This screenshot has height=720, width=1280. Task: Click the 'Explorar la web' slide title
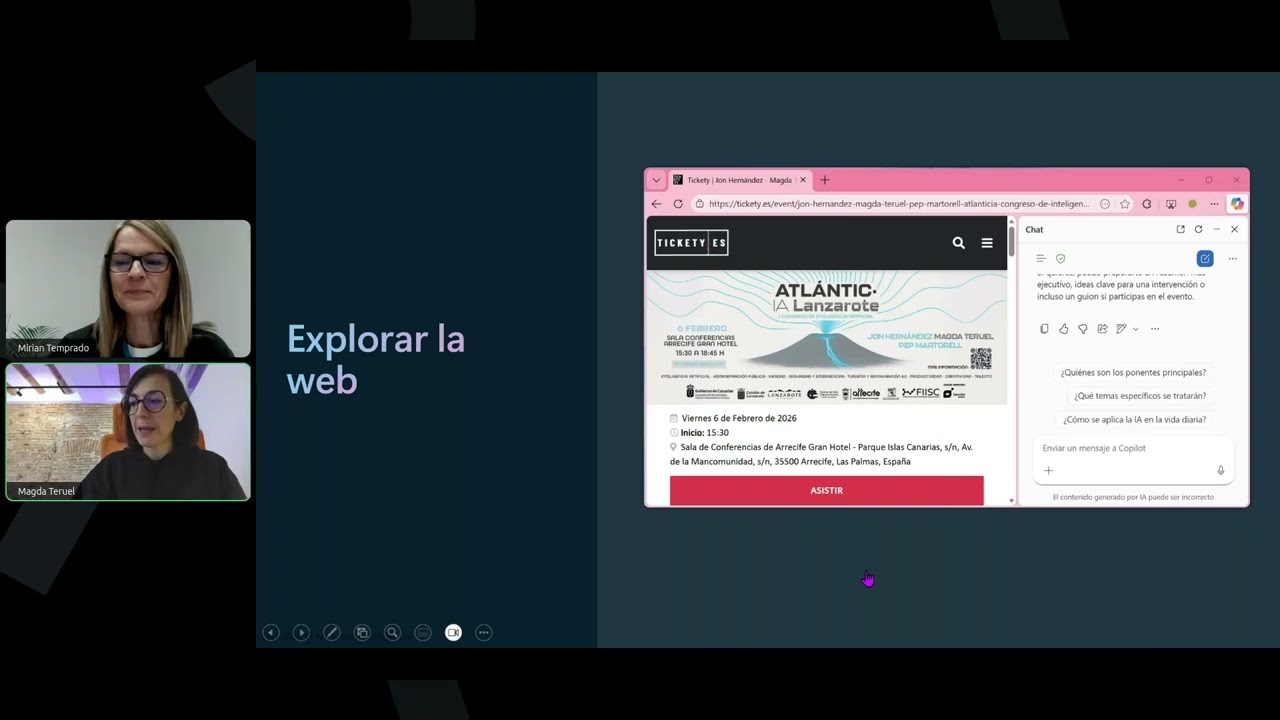coord(376,359)
